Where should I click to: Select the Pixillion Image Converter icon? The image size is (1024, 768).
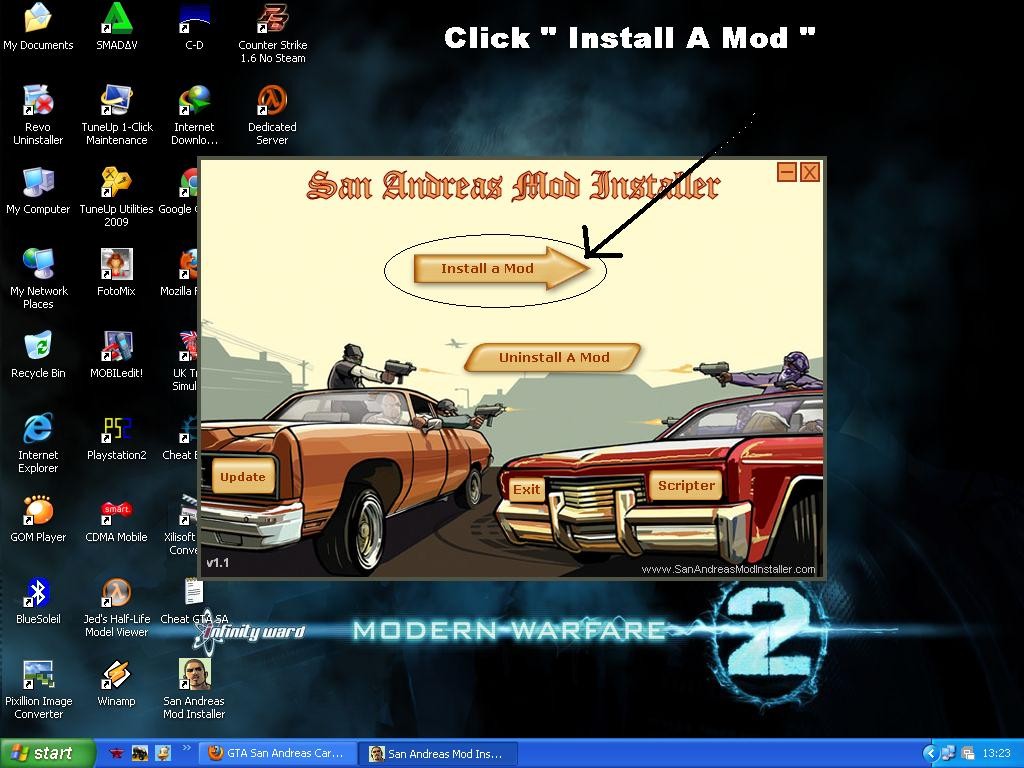[x=38, y=689]
